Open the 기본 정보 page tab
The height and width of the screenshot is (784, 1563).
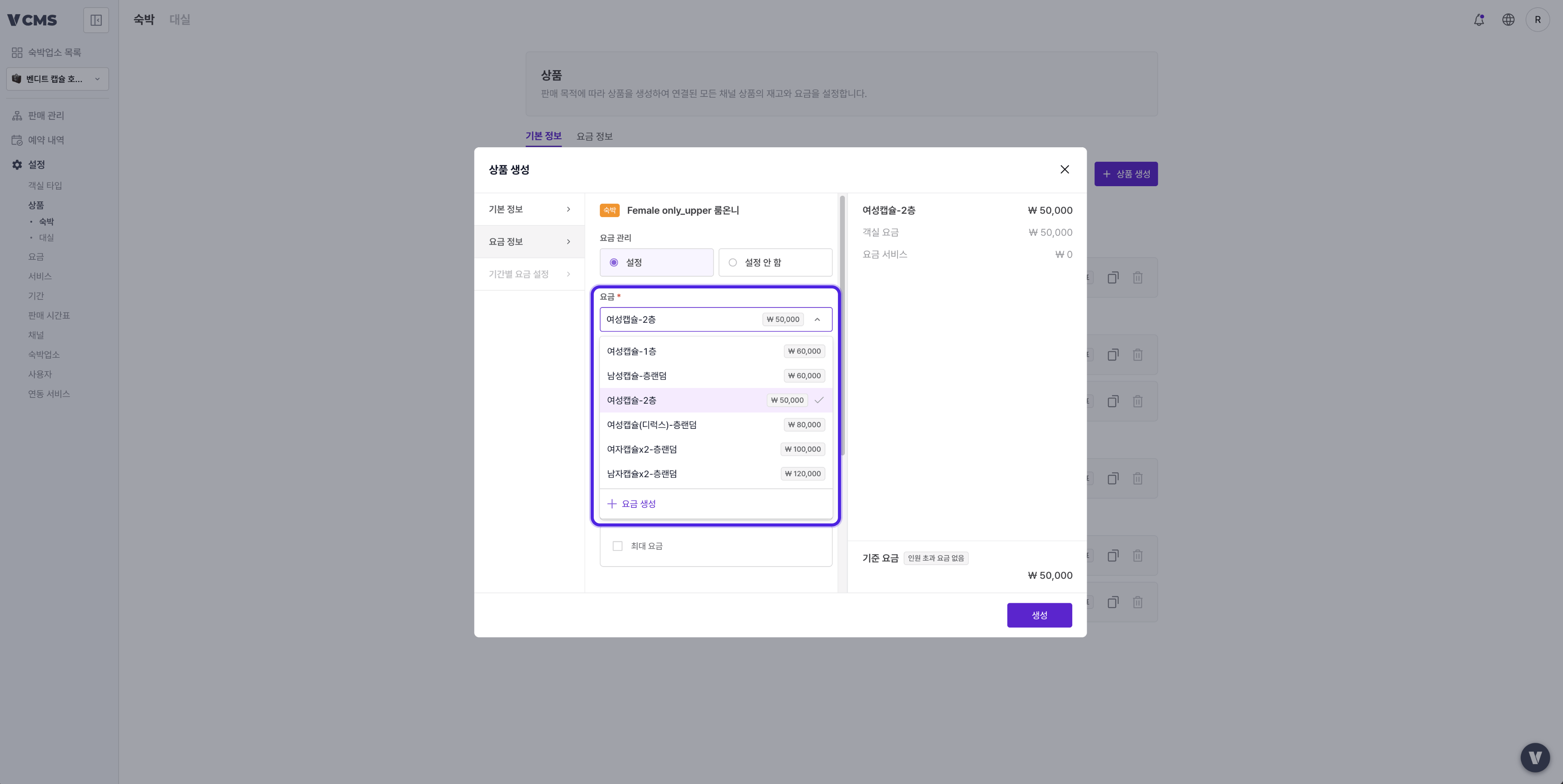tap(543, 136)
